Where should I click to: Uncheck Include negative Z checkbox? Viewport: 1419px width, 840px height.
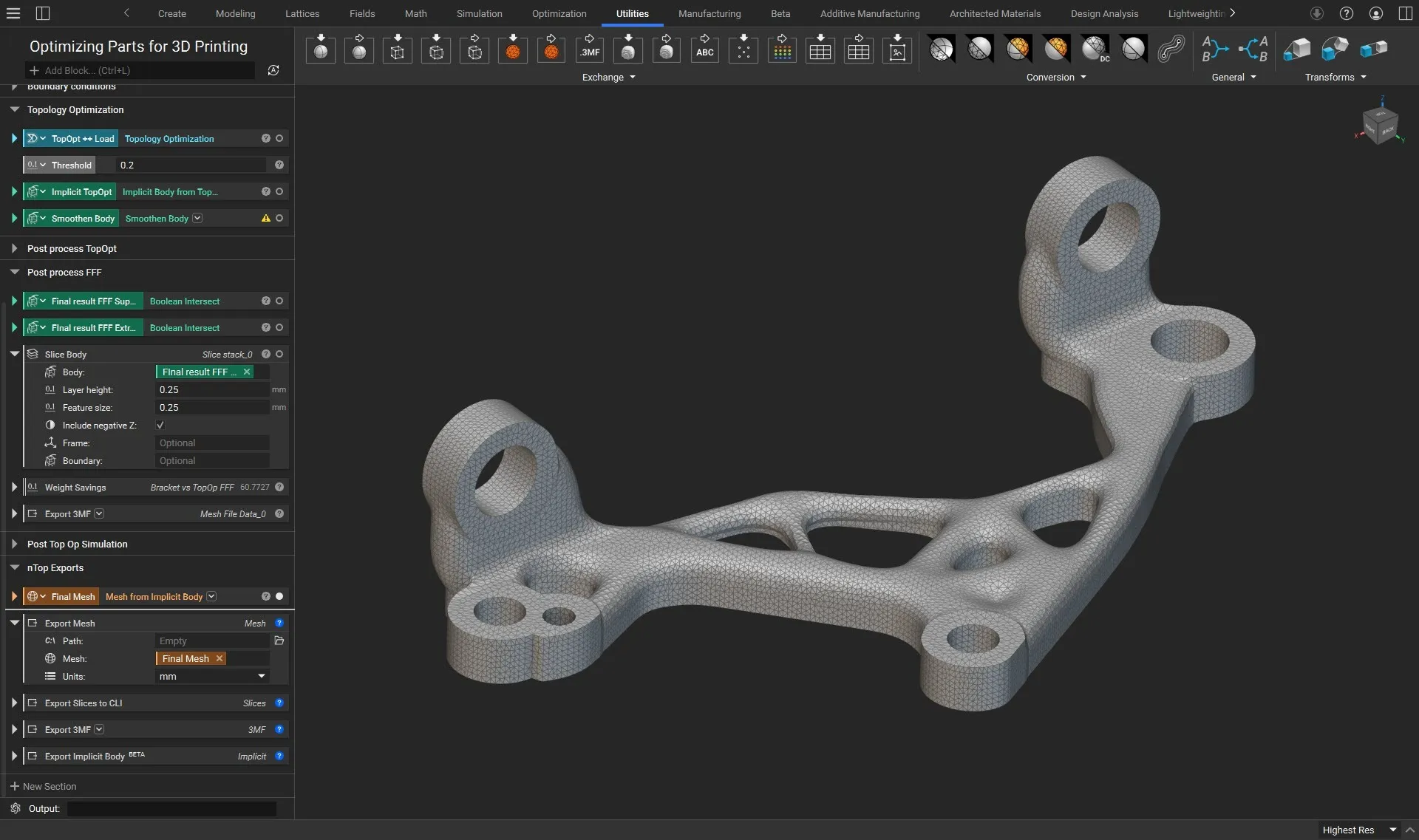tap(160, 426)
